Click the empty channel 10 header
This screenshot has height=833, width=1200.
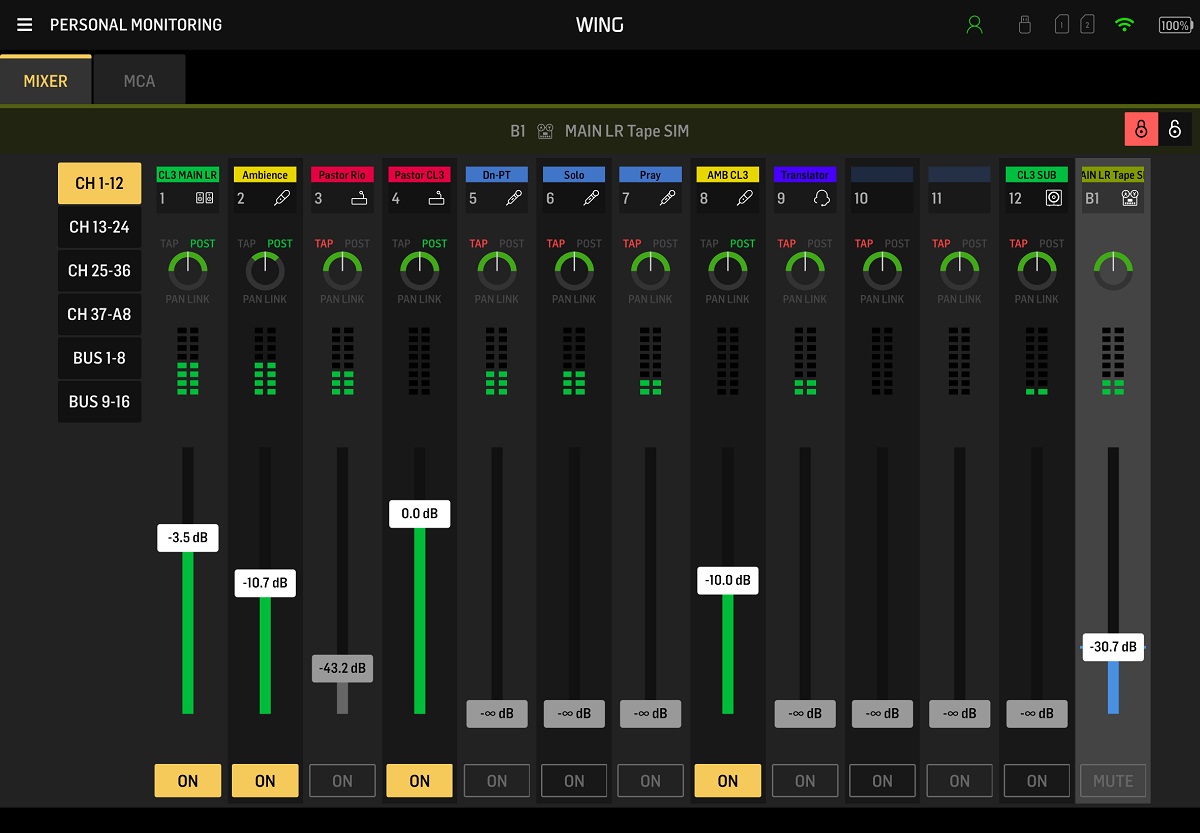click(x=882, y=188)
